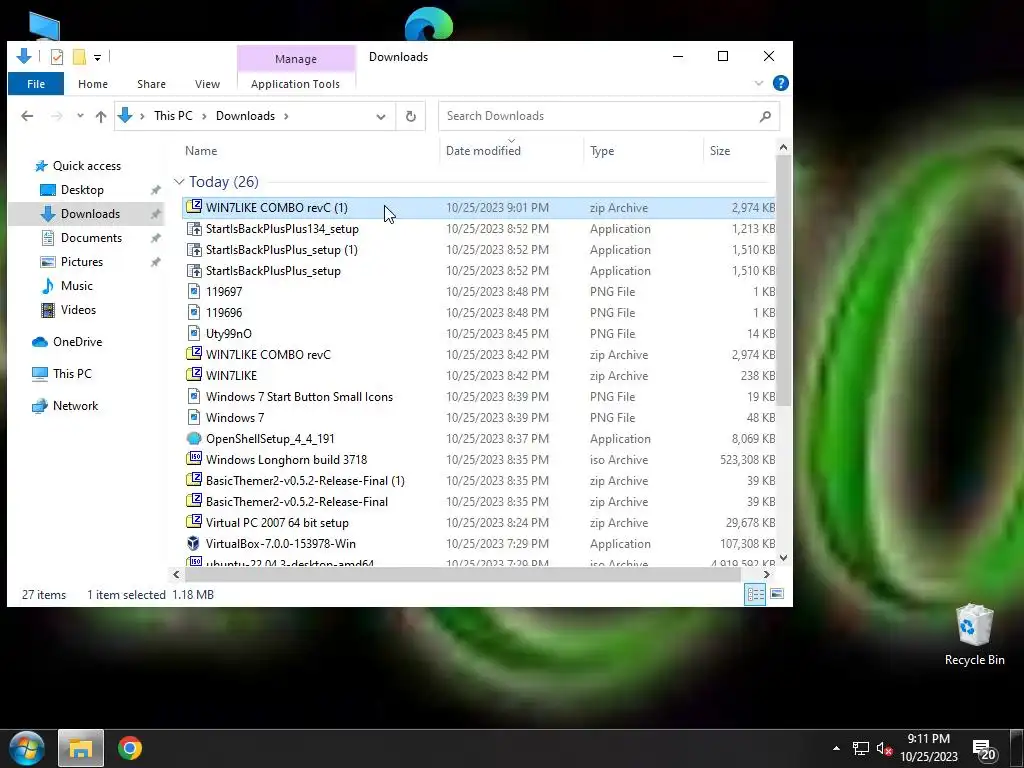Select WIN7LIKE COMBO revC zip icon from 8:42 PM
1024x768 pixels.
194,354
